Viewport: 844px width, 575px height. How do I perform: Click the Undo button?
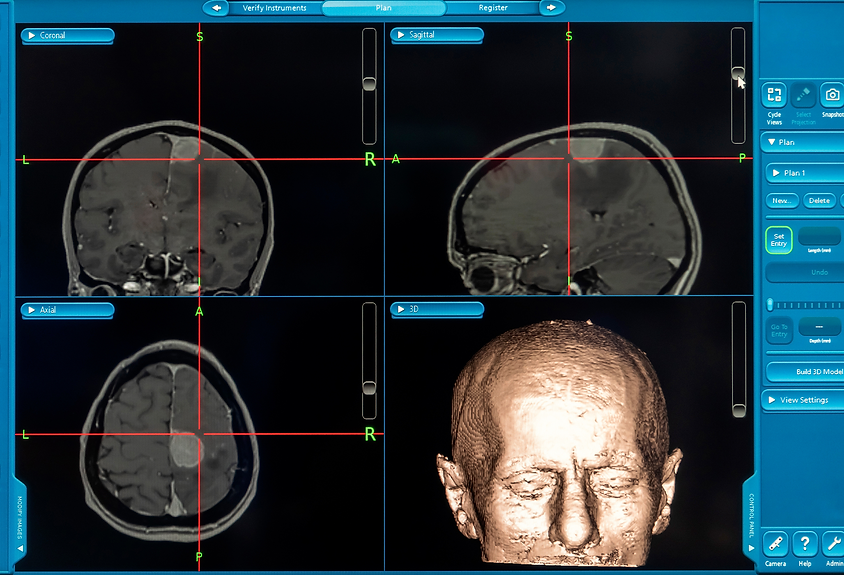pos(805,272)
